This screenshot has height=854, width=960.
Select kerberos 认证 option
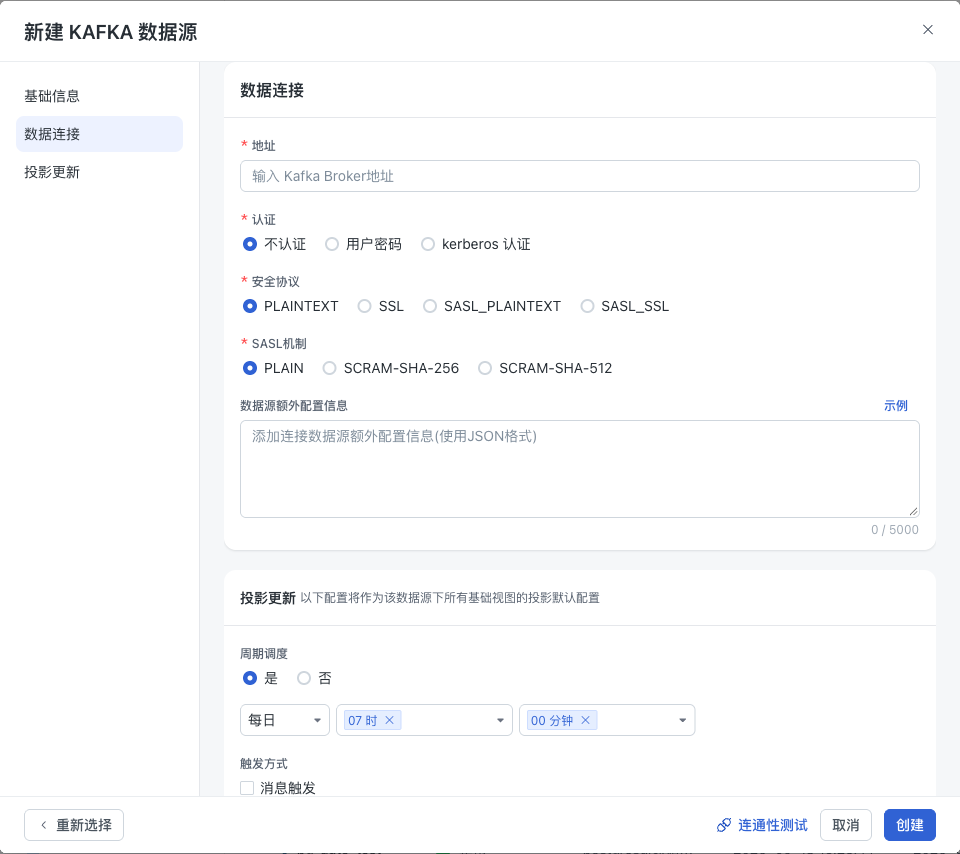tap(428, 244)
